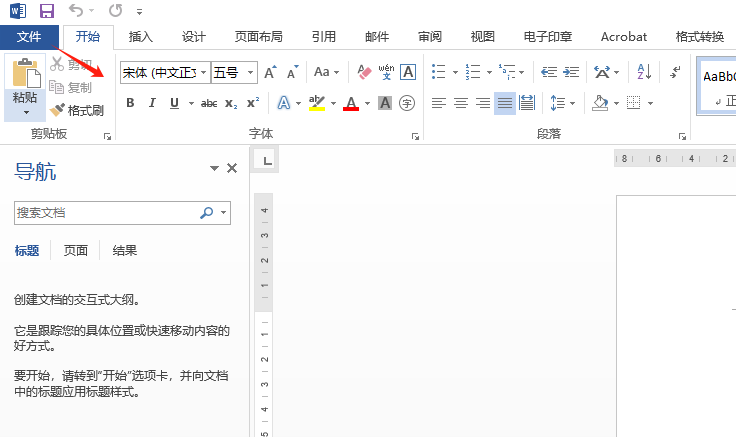Screen dimensions: 736x437
Task: Click the decrease indent icon
Action: pos(549,72)
